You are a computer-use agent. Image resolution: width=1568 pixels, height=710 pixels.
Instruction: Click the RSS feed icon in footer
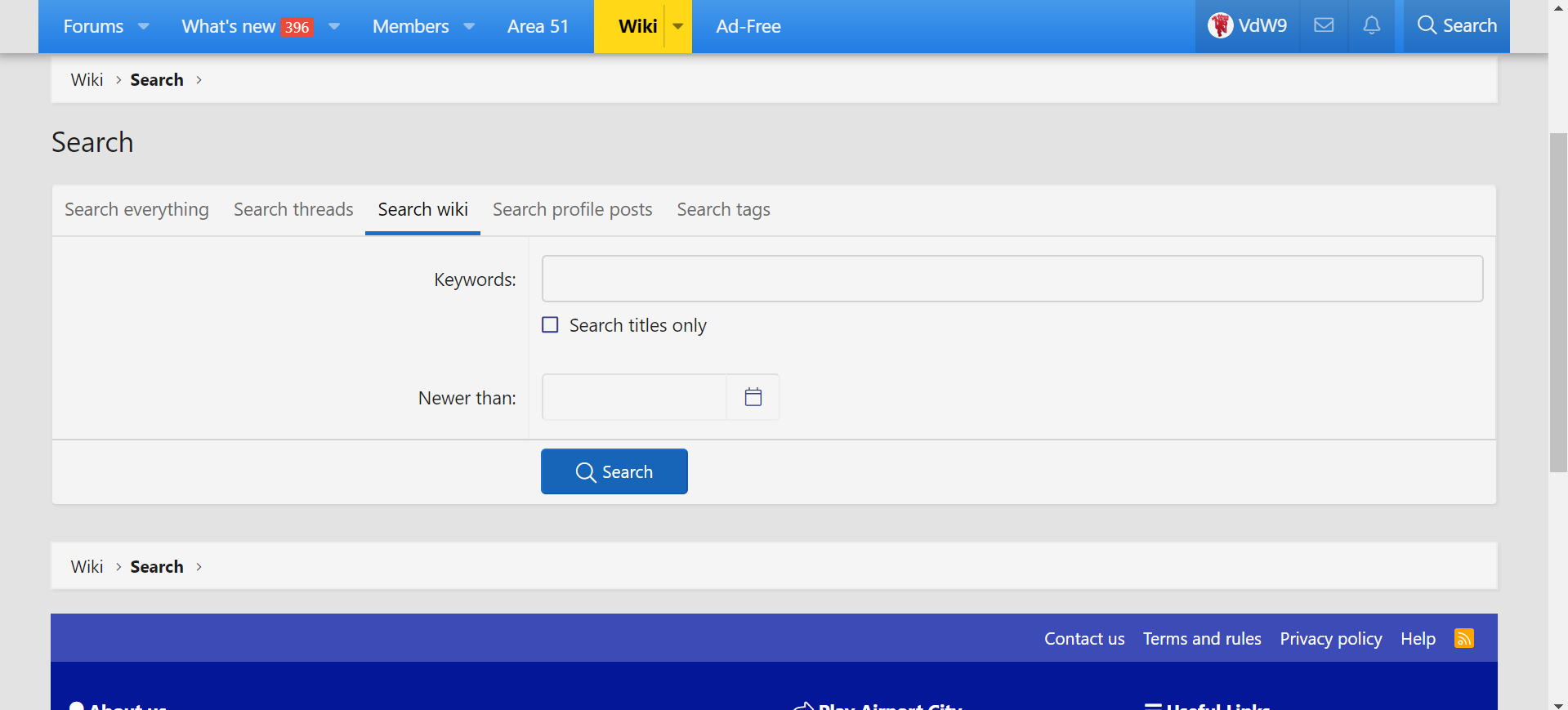coord(1463,638)
